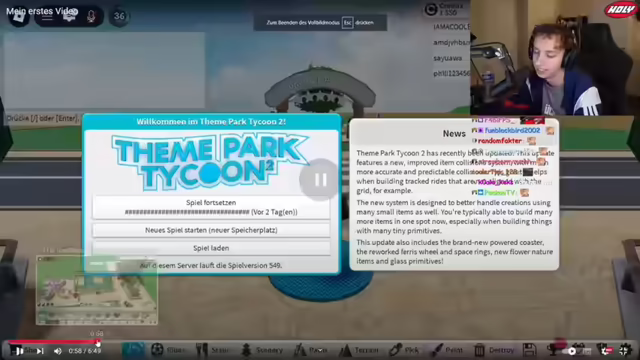Start new game with Neues Spiel starten
This screenshot has height=360, width=640.
point(211,230)
